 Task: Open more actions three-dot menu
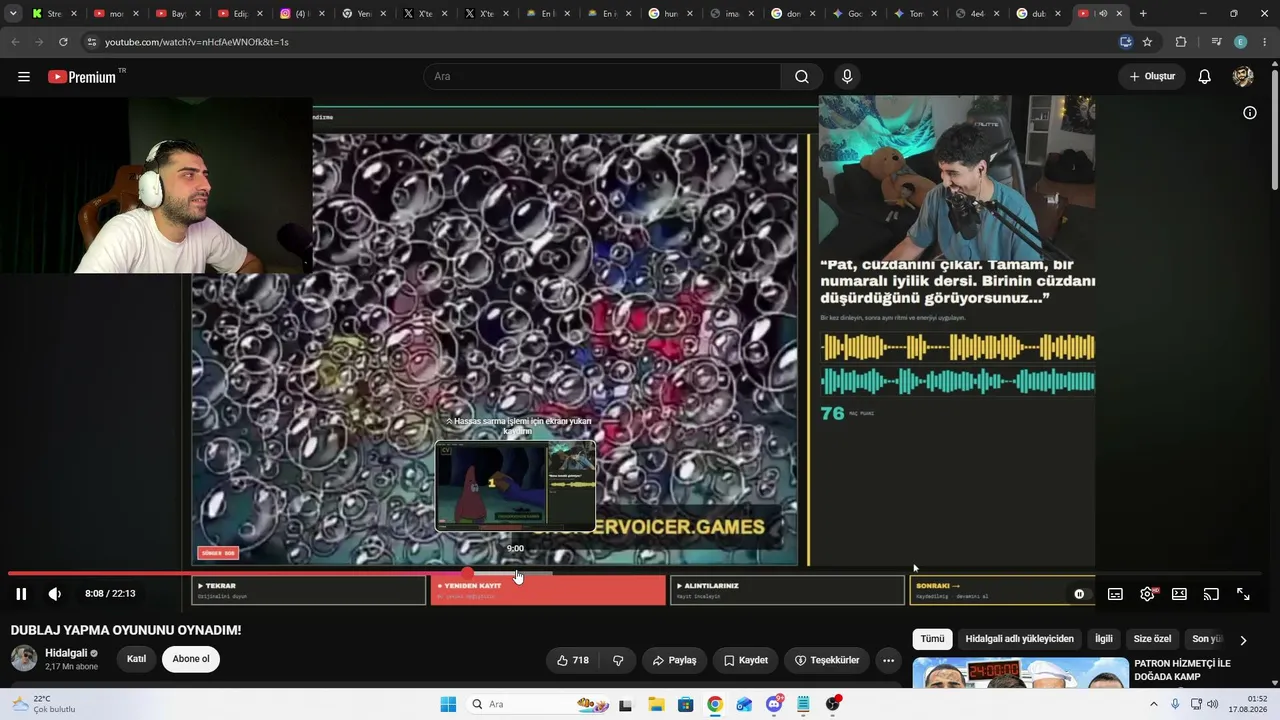[x=888, y=660]
